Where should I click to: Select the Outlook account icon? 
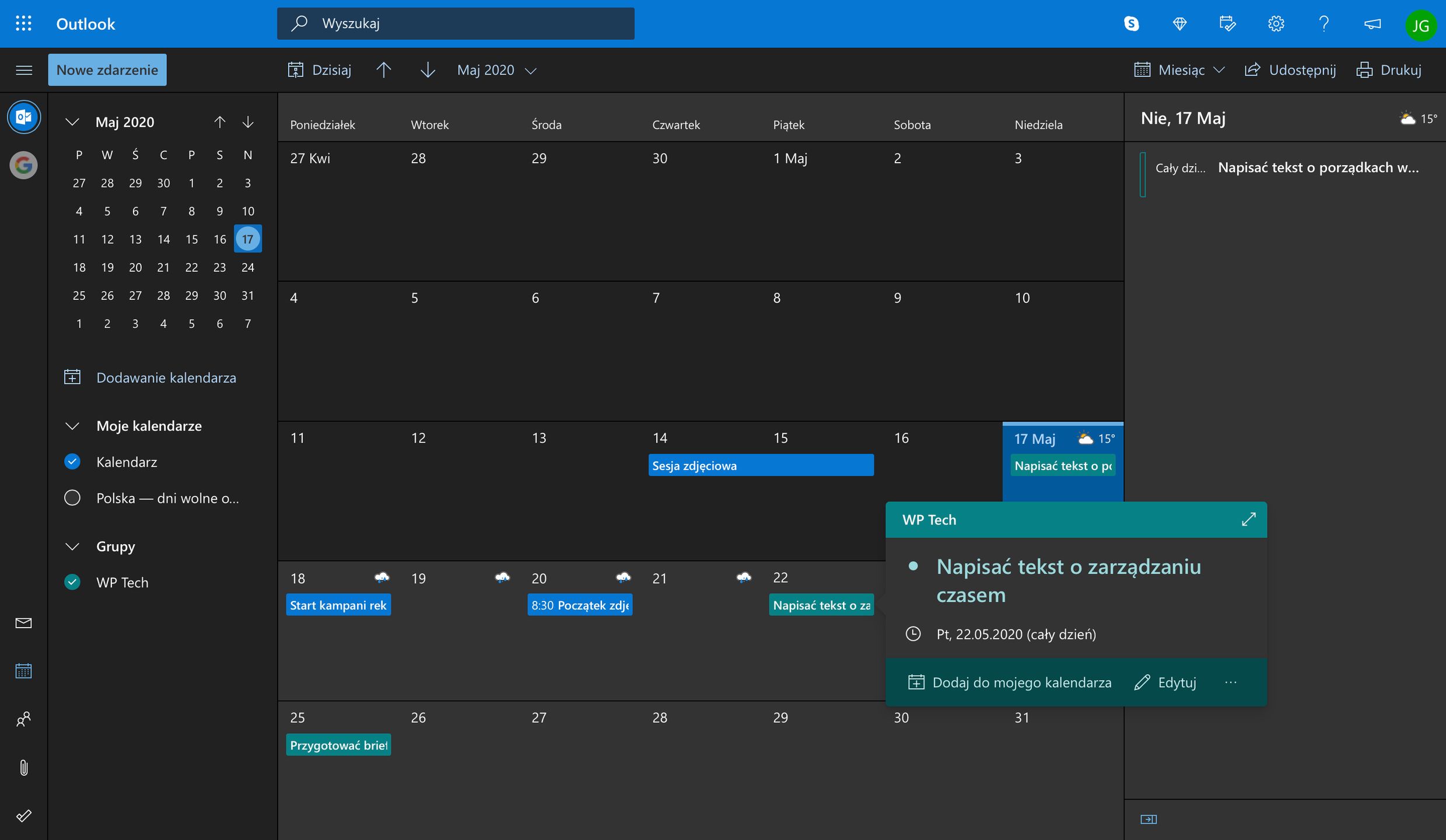(23, 117)
